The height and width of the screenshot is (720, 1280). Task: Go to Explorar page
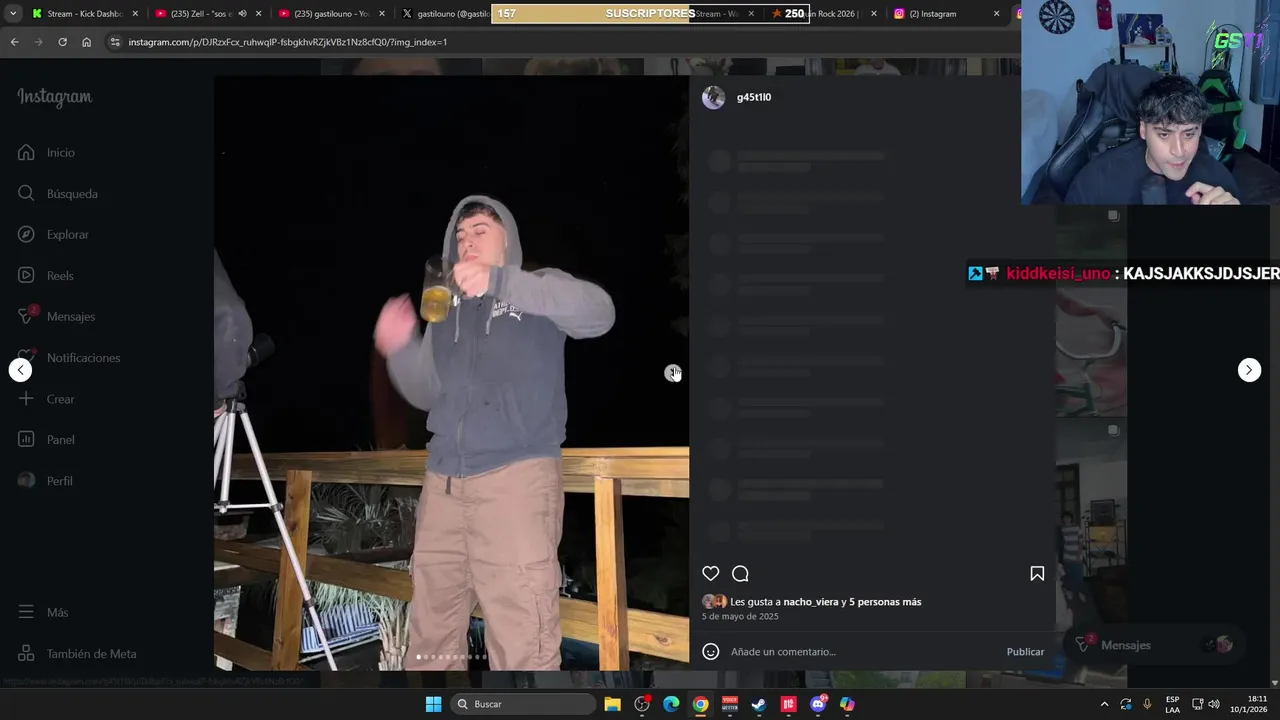(53, 234)
